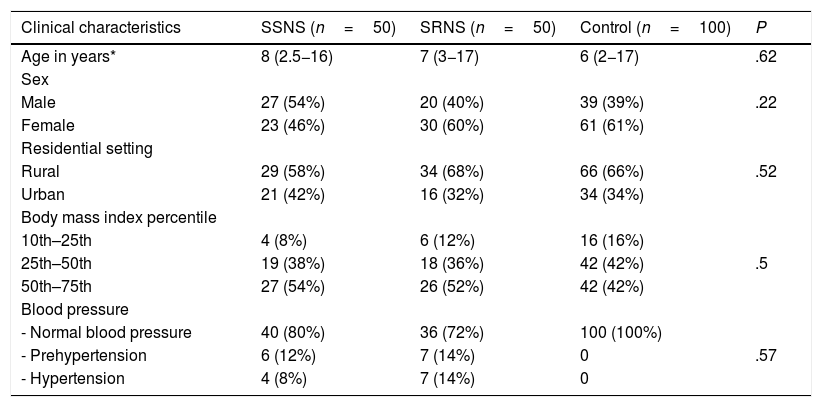Image resolution: width=822 pixels, height=407 pixels.
Task: Click the sex P value .22
Action: pyautogui.click(x=767, y=102)
